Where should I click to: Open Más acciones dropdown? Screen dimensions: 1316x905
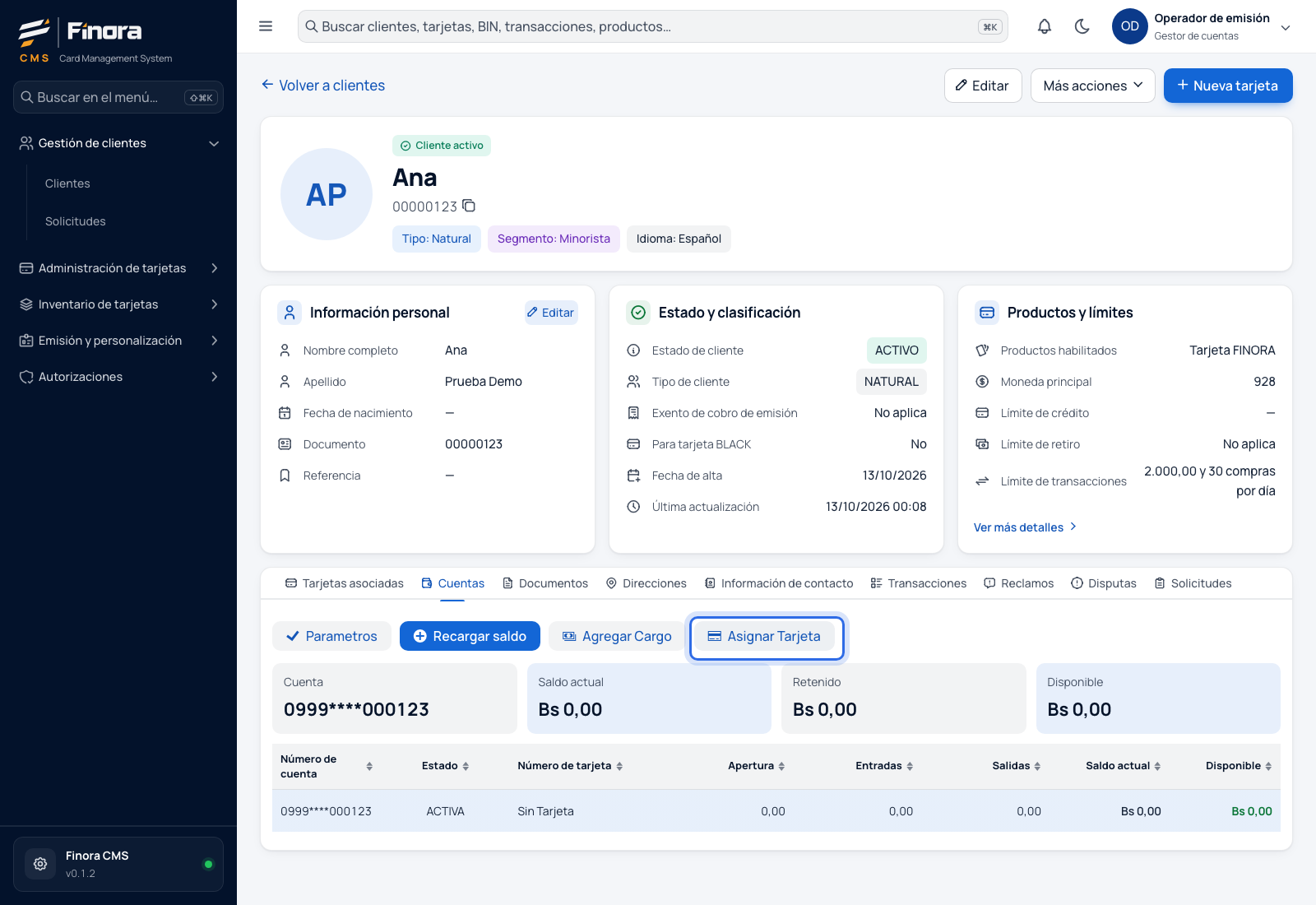tap(1093, 86)
